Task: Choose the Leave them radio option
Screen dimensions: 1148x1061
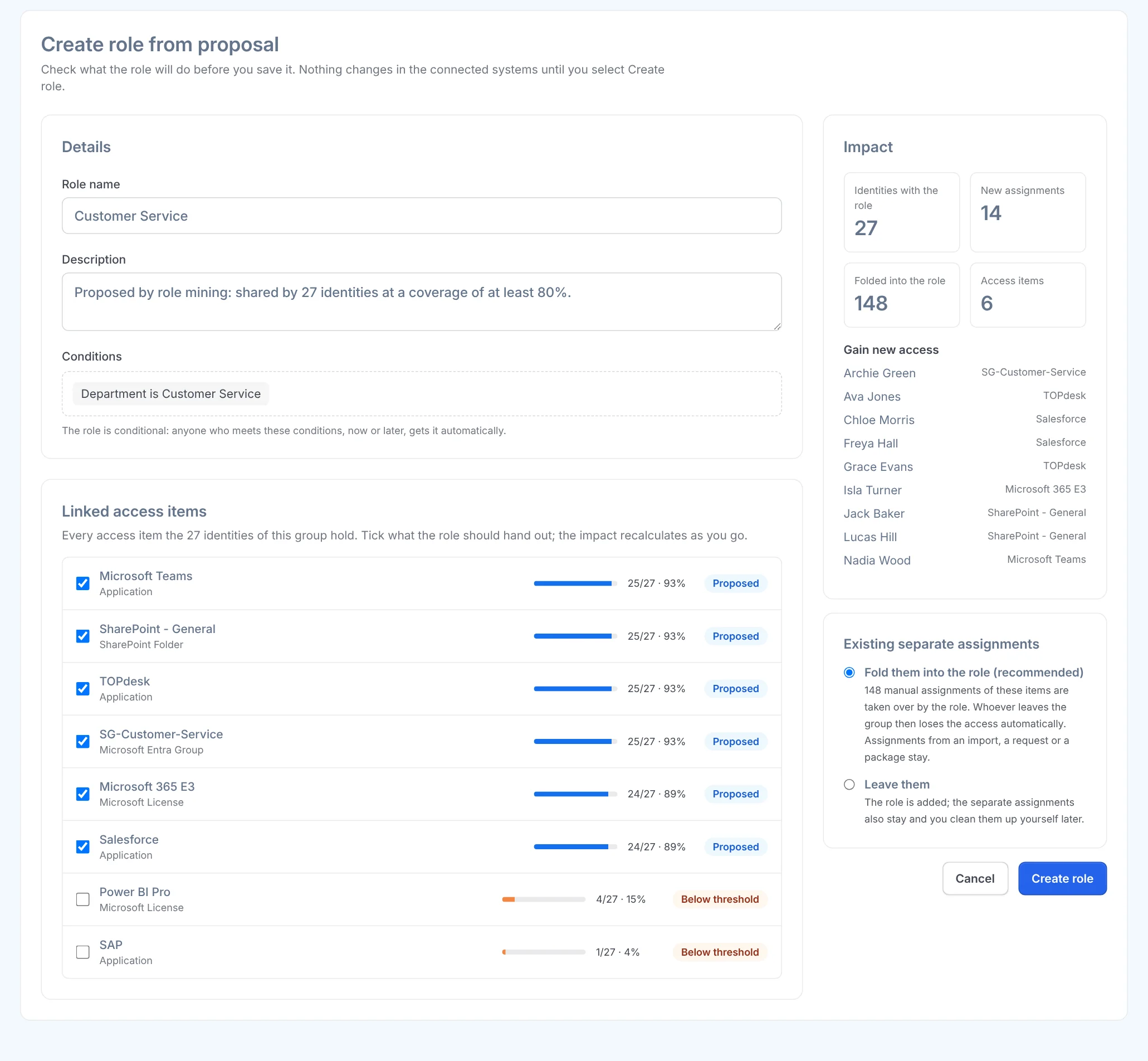Action: click(x=849, y=784)
